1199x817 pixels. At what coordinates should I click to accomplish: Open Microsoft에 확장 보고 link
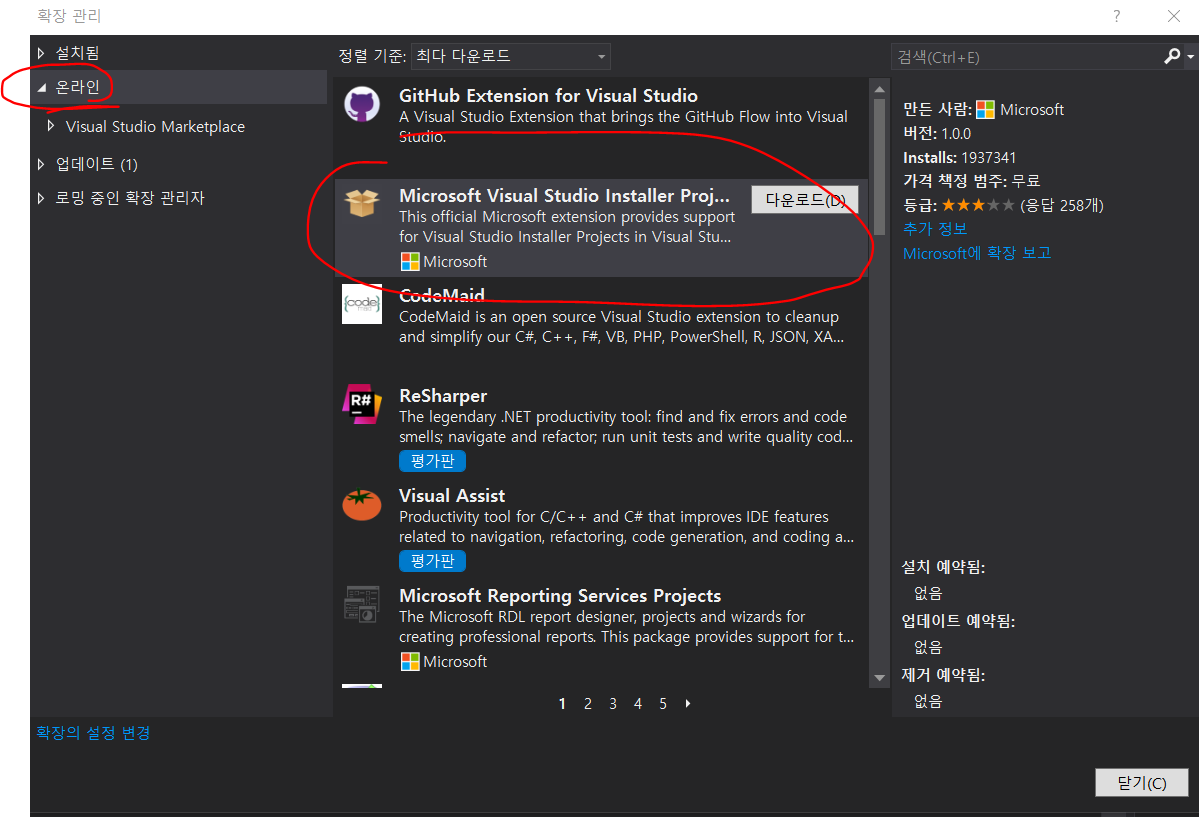[976, 253]
